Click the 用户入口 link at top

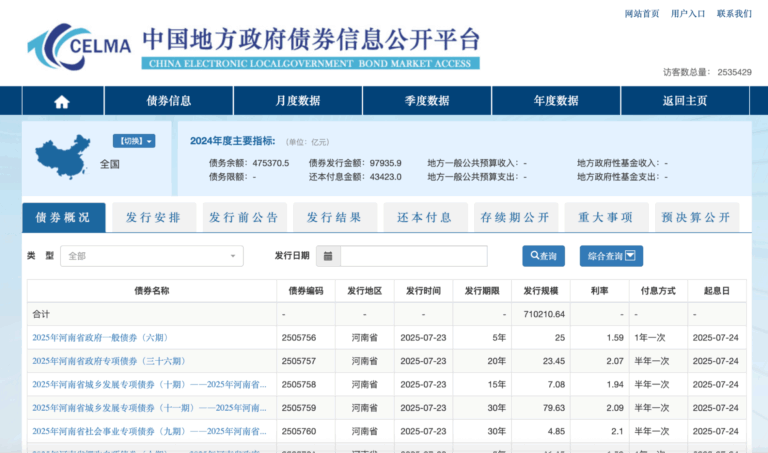pyautogui.click(x=688, y=14)
